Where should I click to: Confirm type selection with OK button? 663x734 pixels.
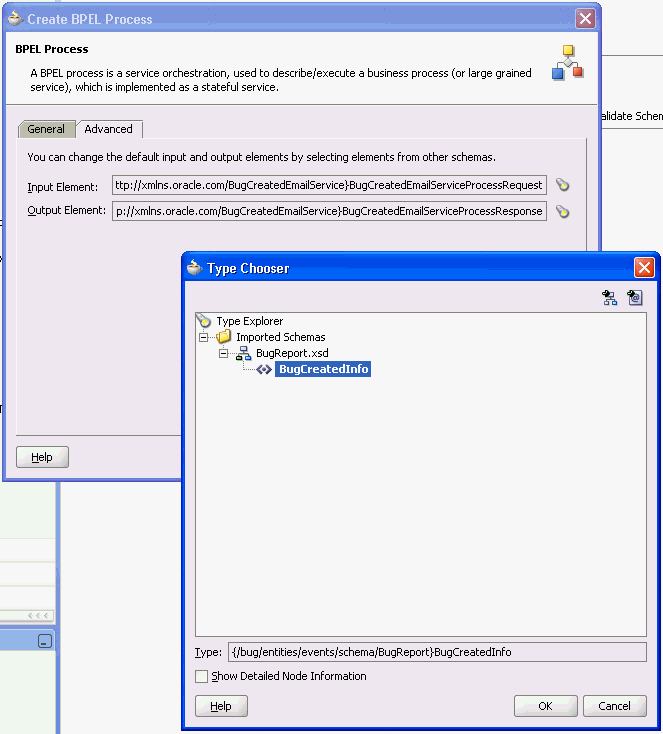(545, 706)
